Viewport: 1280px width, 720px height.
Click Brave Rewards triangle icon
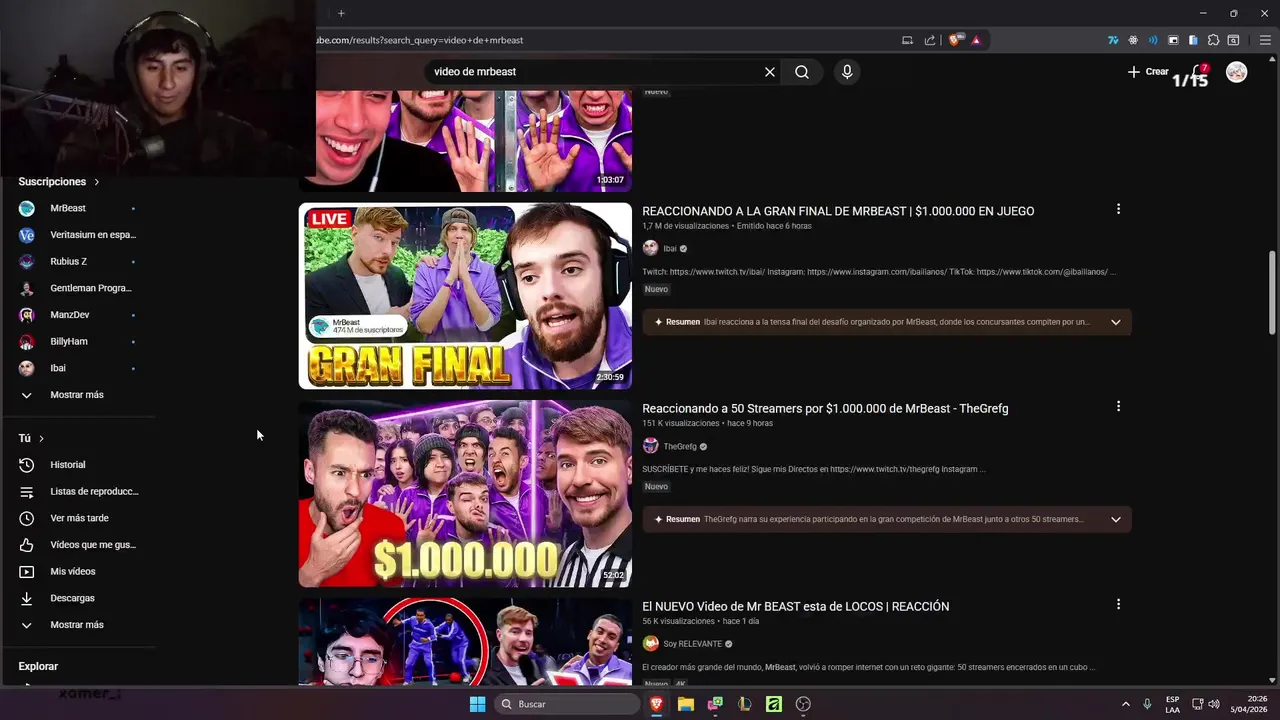976,40
